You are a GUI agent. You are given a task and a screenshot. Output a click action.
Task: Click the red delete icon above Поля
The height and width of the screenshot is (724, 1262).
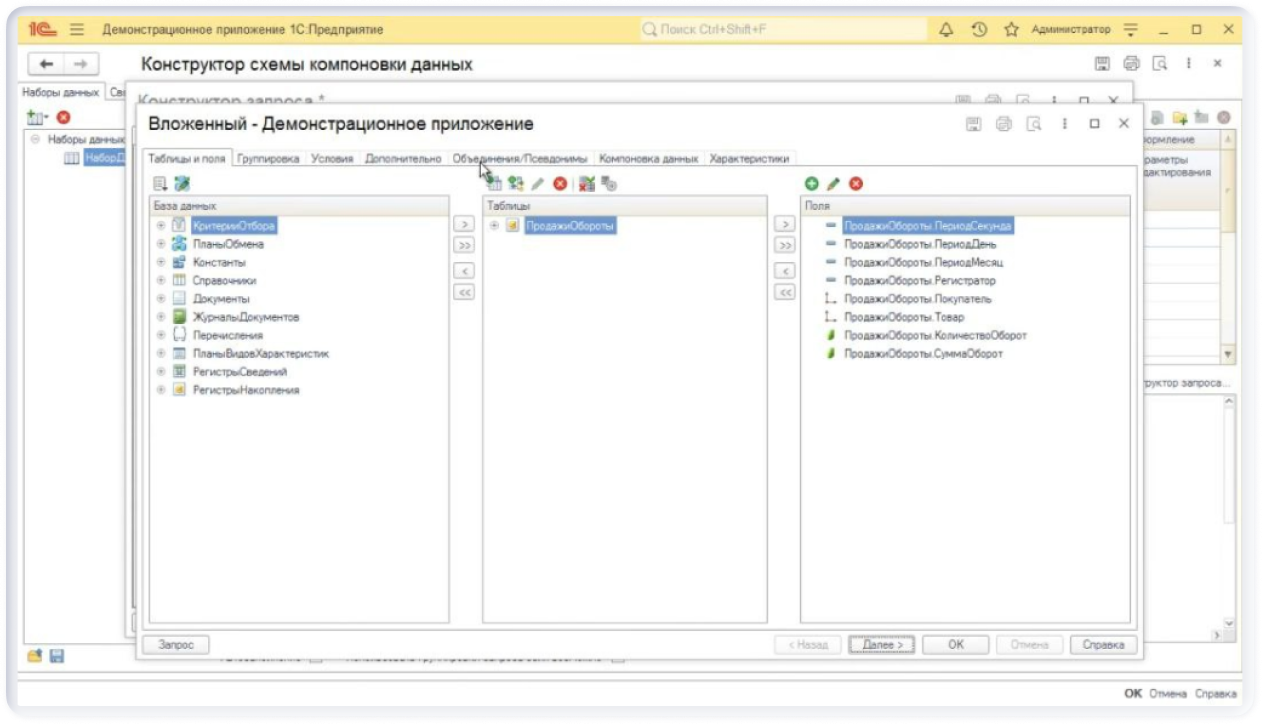pyautogui.click(x=856, y=184)
